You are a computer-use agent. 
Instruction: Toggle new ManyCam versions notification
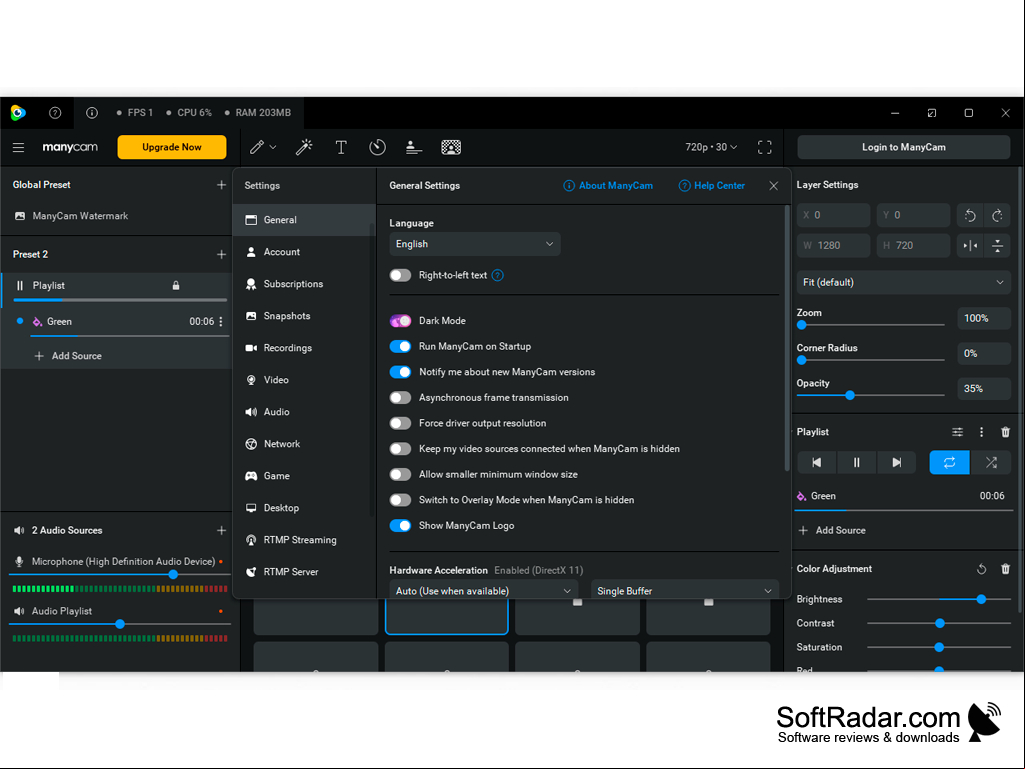pos(400,372)
